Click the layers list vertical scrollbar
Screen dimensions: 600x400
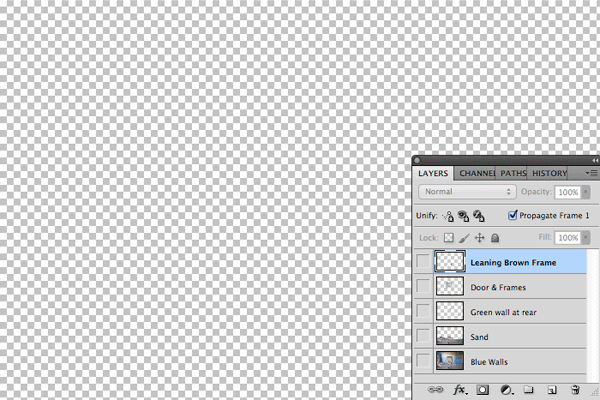592,314
